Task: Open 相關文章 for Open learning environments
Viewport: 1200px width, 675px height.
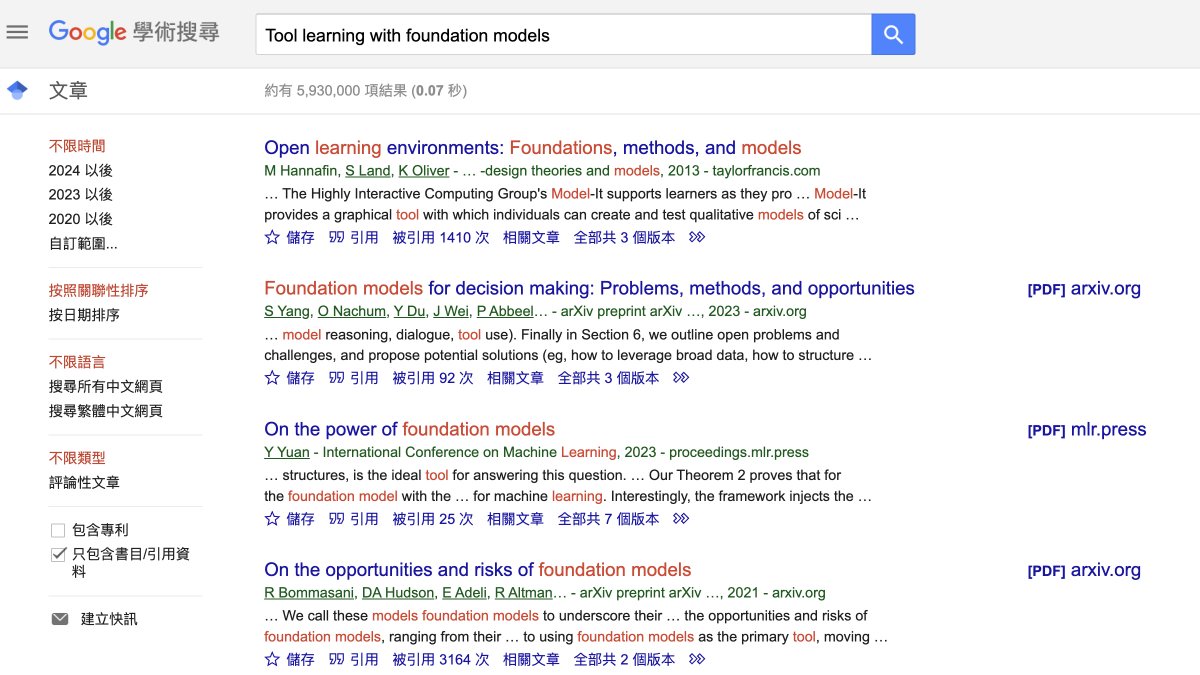Action: tap(531, 237)
